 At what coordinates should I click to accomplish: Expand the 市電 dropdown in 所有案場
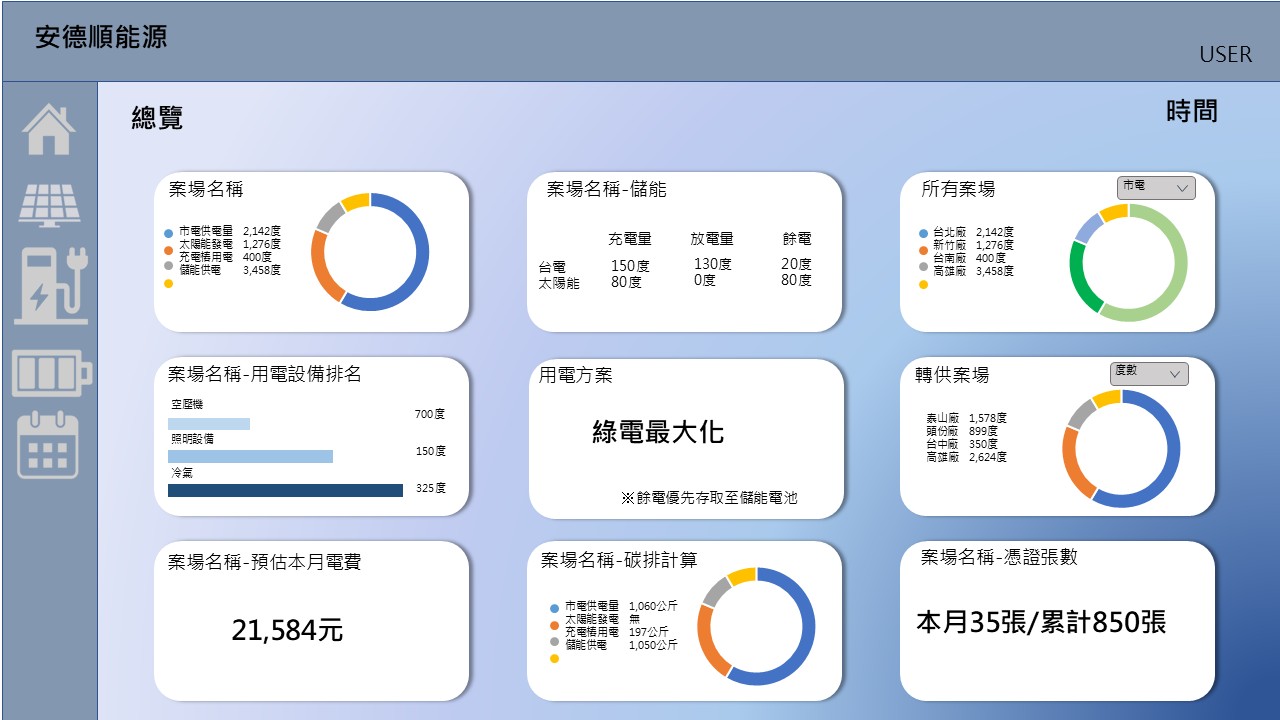[1155, 188]
